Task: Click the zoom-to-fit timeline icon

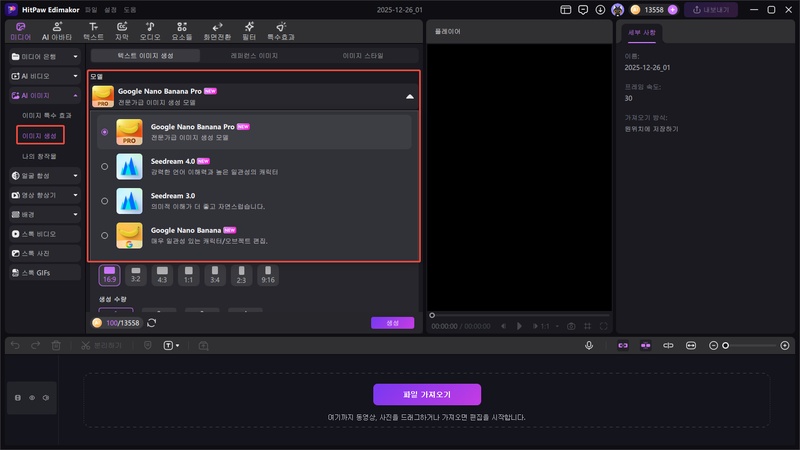Action: 691,345
